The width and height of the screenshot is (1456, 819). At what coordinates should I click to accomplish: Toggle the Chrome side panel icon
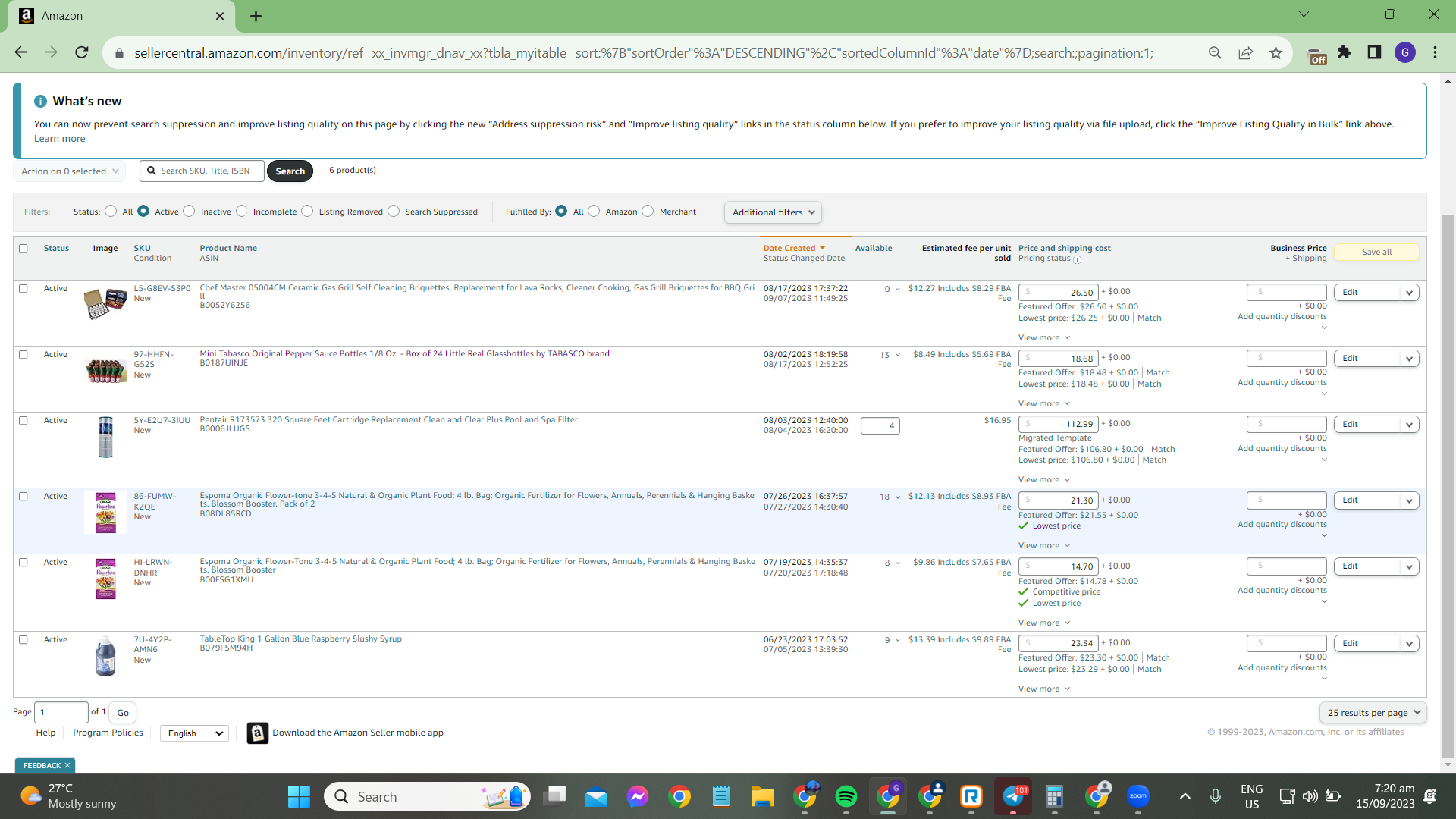tap(1374, 52)
